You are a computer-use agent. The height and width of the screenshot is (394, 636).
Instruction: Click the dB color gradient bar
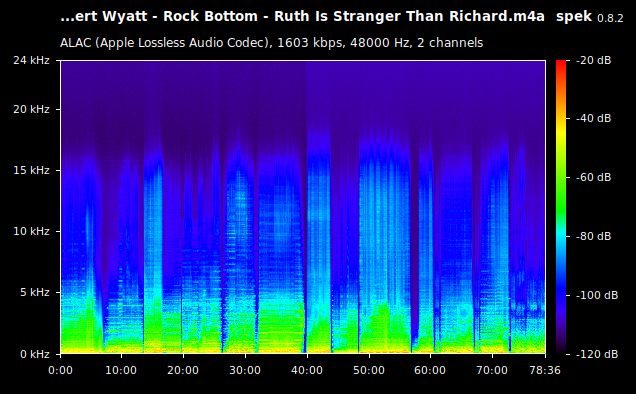(561, 207)
